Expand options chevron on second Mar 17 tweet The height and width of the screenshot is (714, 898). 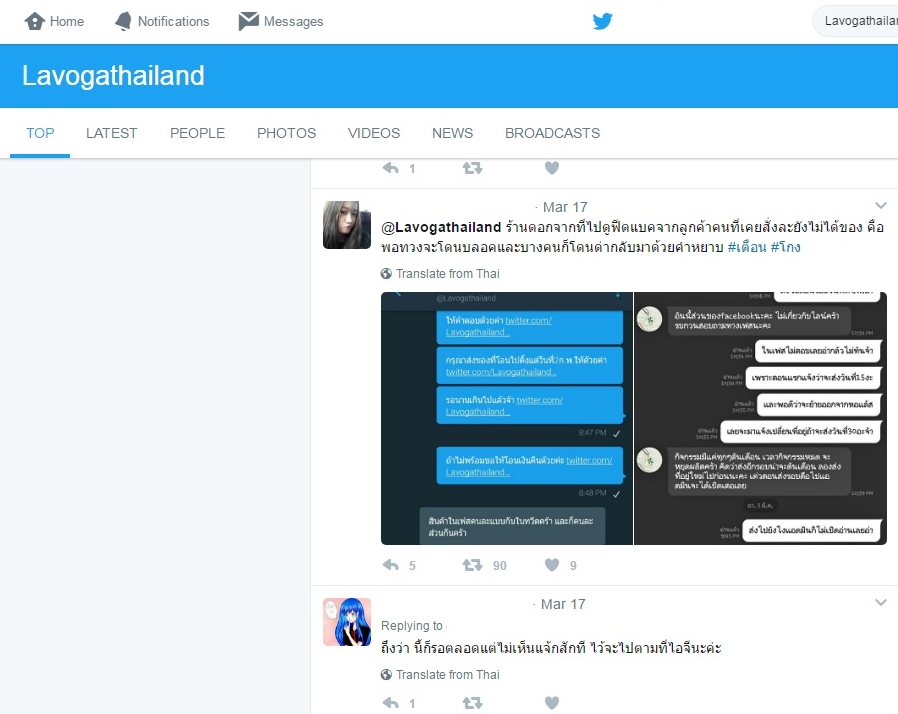(881, 602)
